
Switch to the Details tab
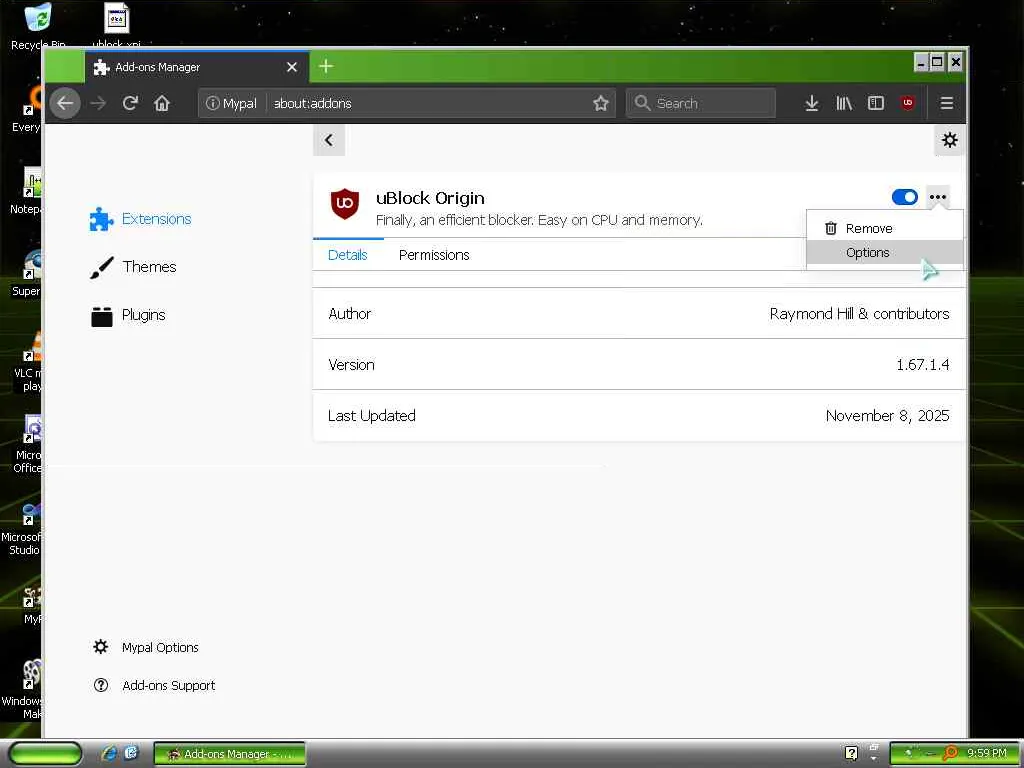point(347,255)
